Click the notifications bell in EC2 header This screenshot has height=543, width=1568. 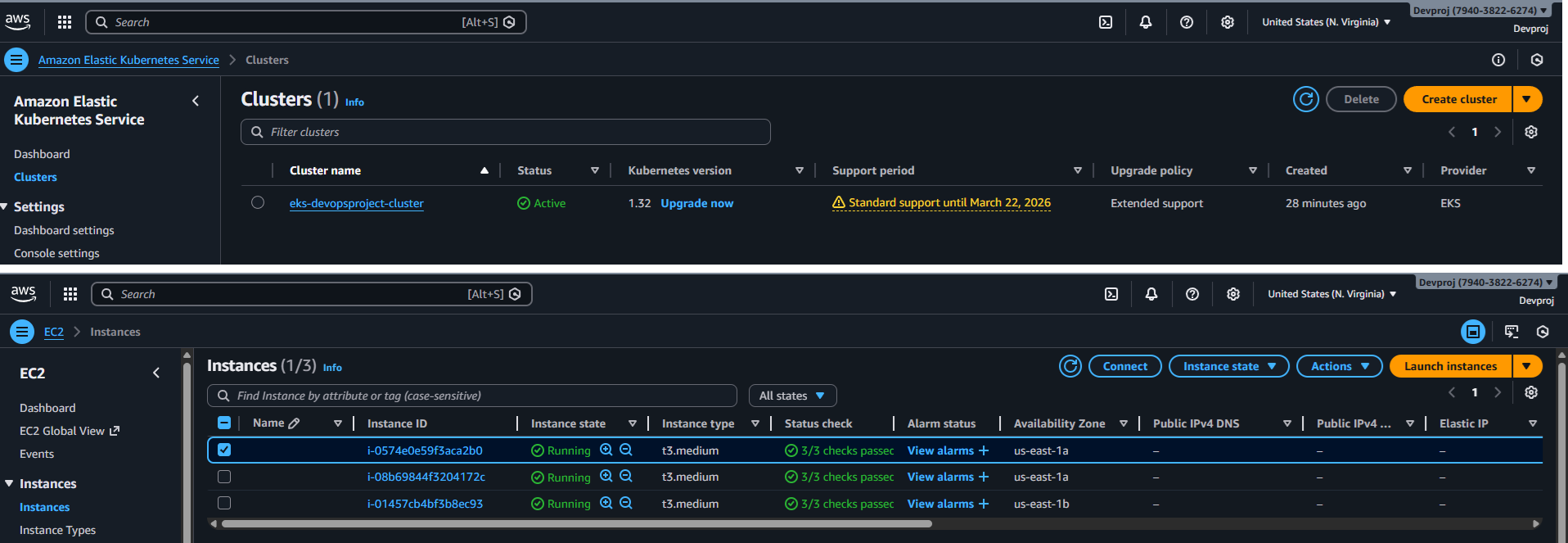point(1151,294)
